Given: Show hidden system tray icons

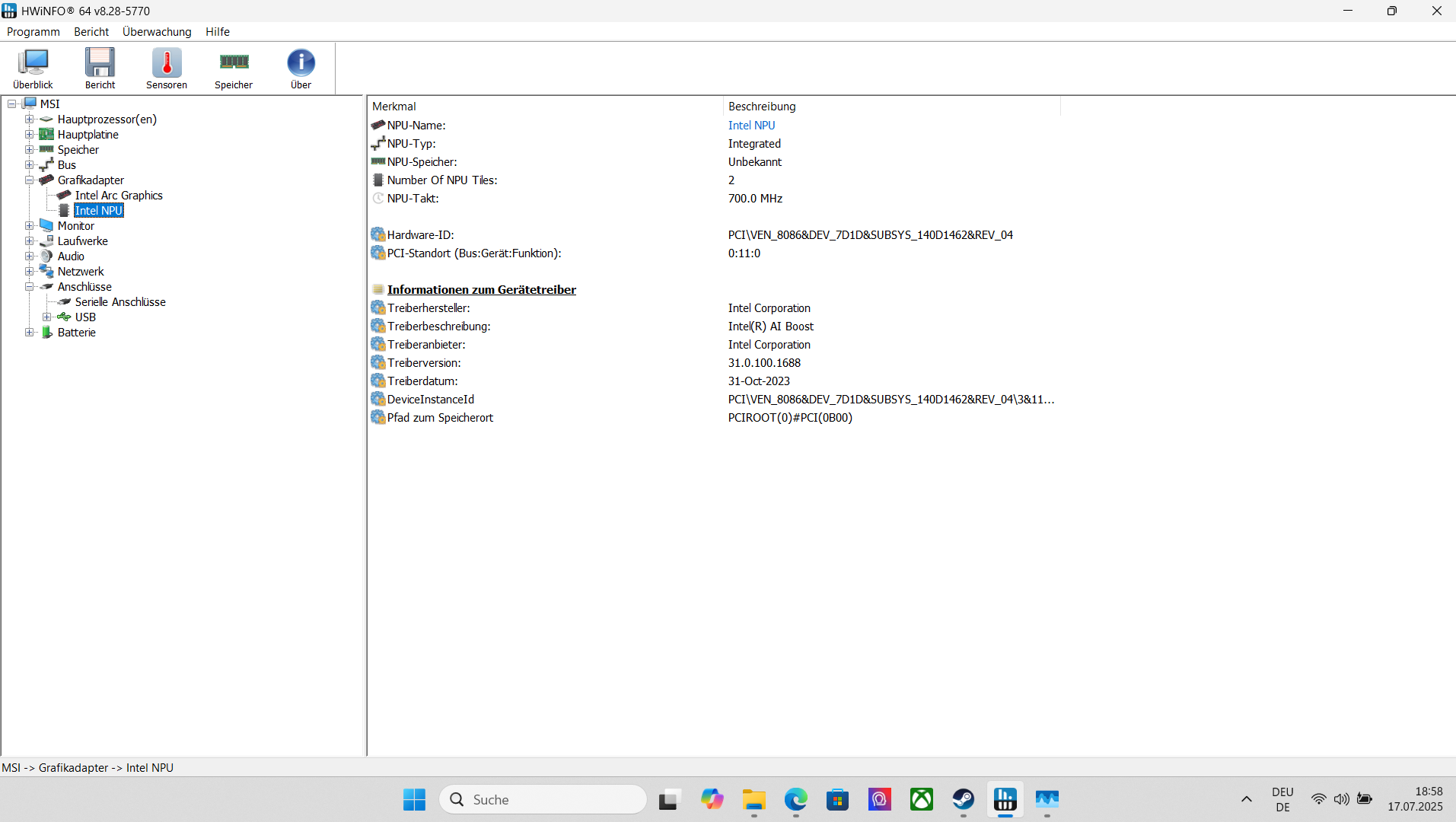Looking at the screenshot, I should 1246,799.
